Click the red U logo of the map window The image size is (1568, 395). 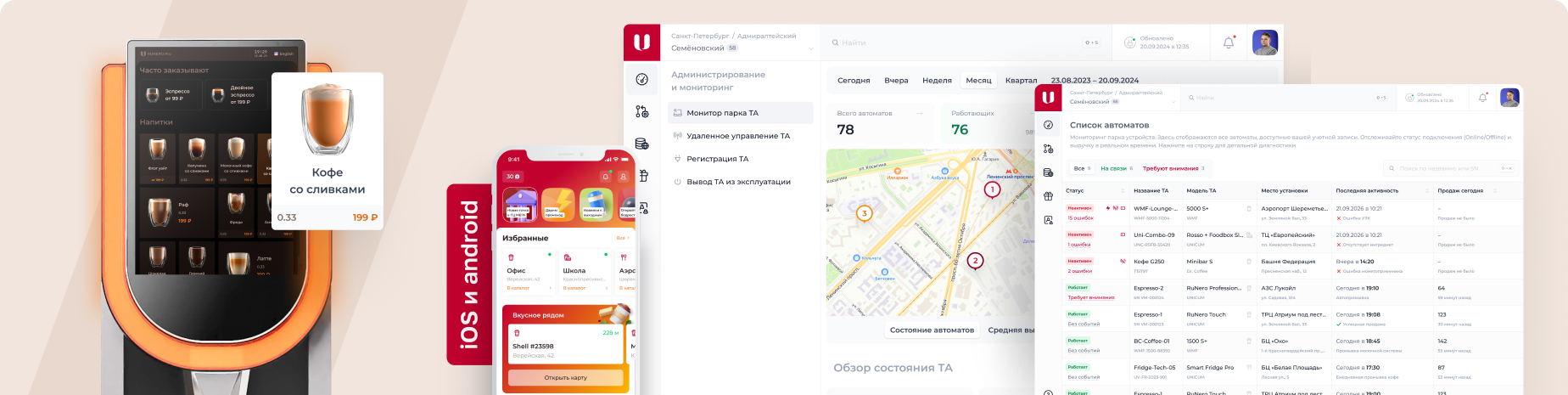tap(642, 42)
